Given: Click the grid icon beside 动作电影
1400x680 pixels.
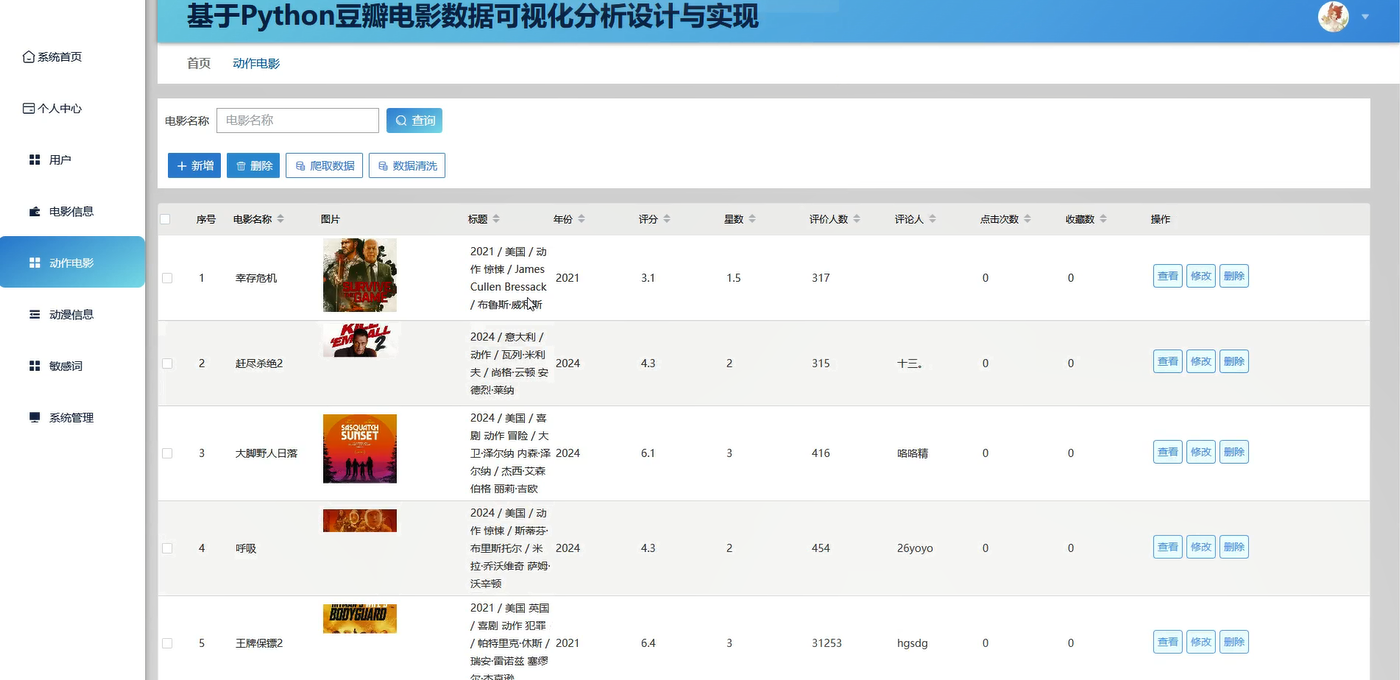Looking at the screenshot, I should coord(34,263).
